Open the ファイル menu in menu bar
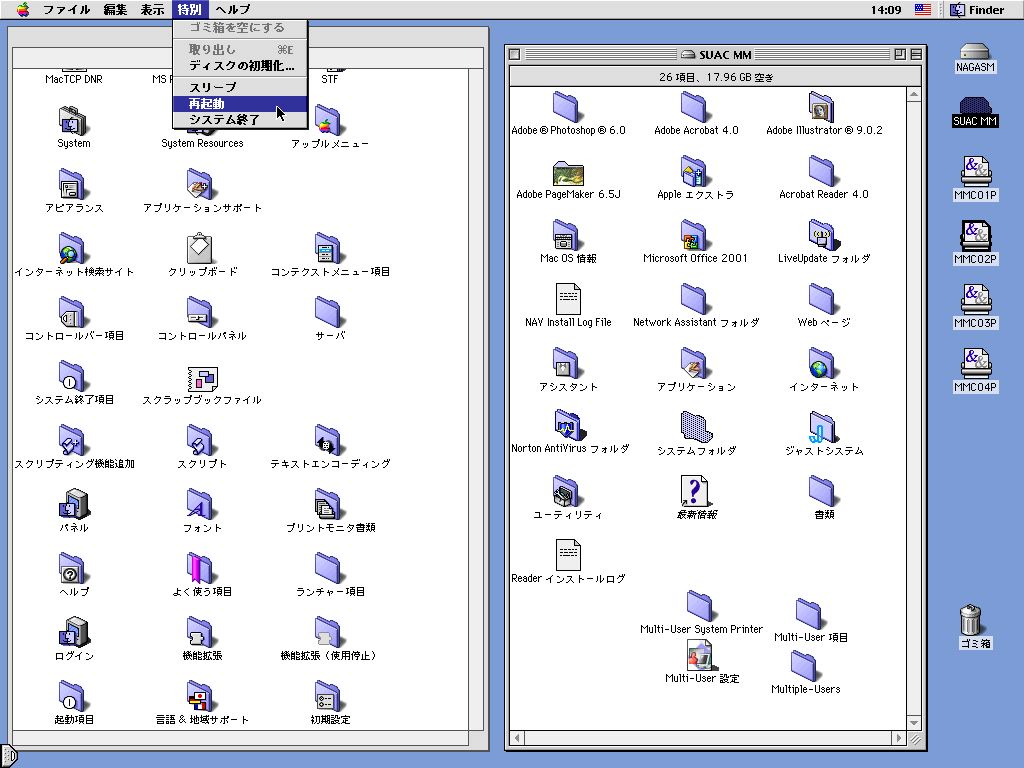Screen dimensions: 1024x768 tap(66, 9)
